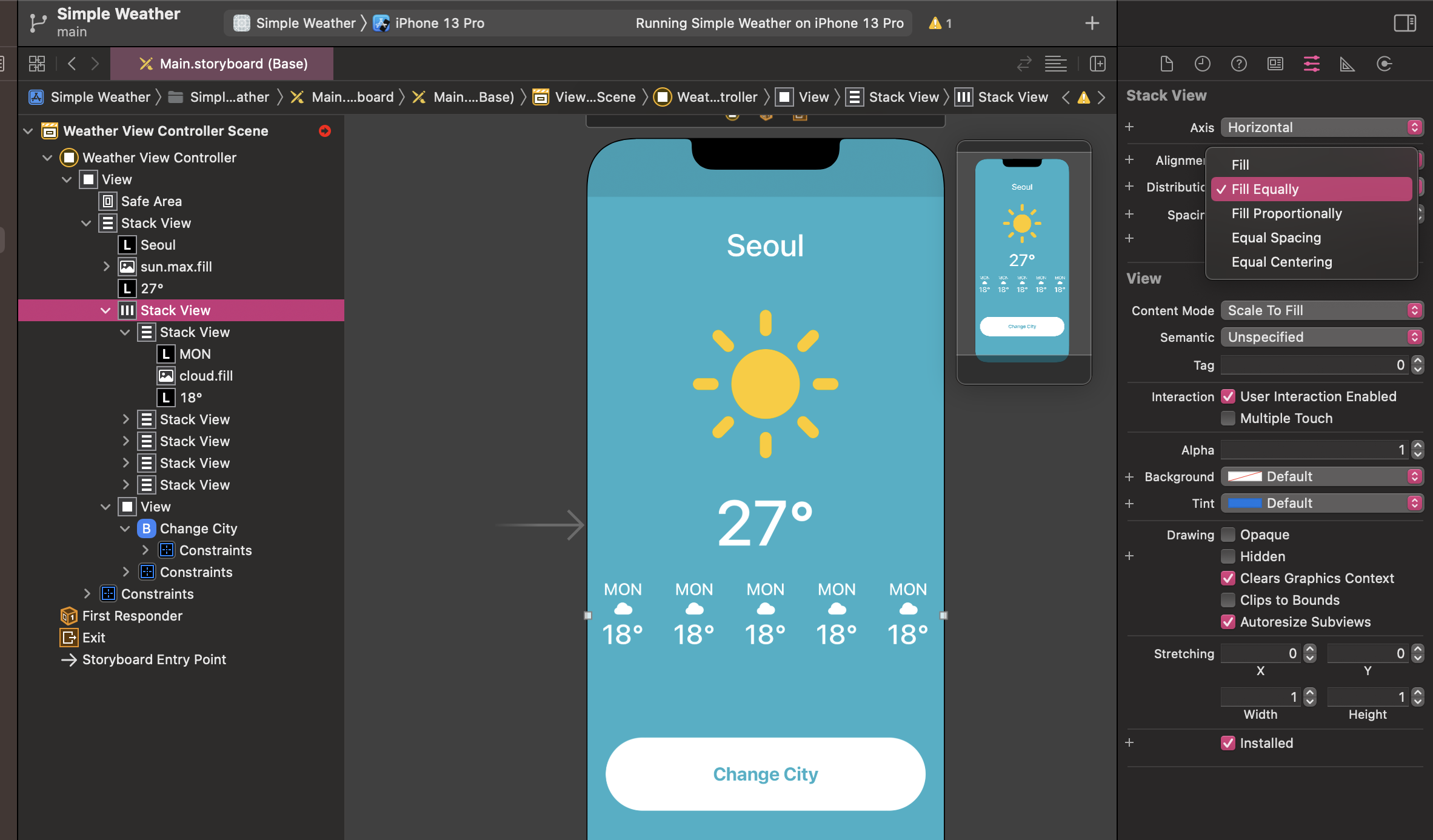Click the Tag number input field
1433x840 pixels.
coord(1314,365)
